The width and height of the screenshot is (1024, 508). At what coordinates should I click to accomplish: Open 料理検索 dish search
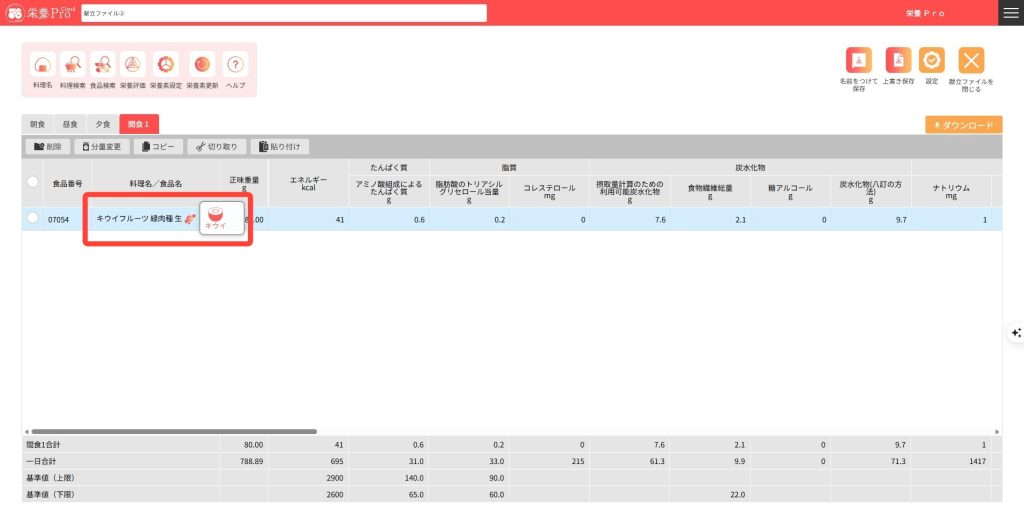(72, 65)
